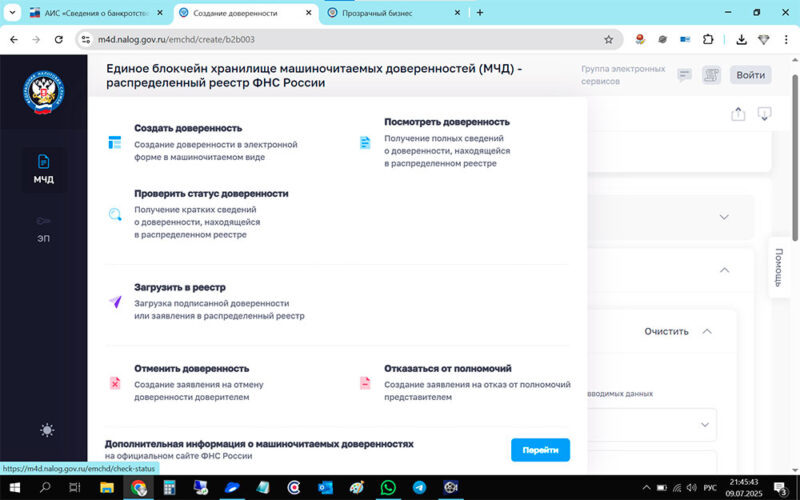
Task: Go back in browser history
Action: [14, 39]
